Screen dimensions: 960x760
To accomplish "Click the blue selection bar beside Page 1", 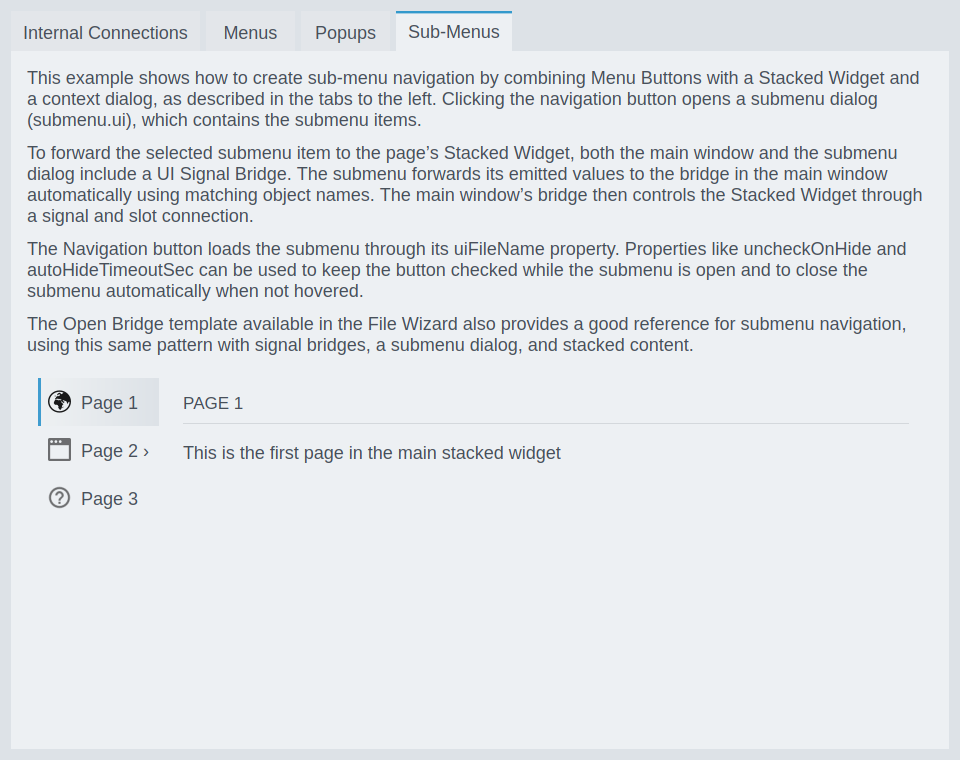I will pyautogui.click(x=40, y=402).
